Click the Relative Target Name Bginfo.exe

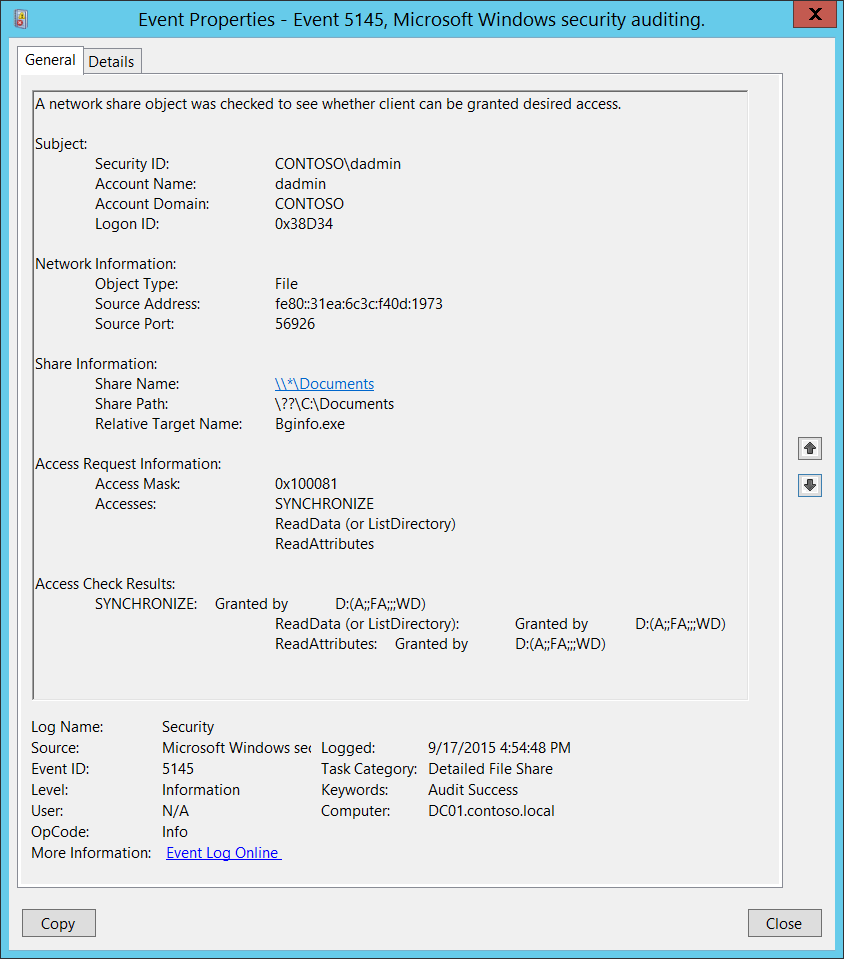click(x=310, y=424)
